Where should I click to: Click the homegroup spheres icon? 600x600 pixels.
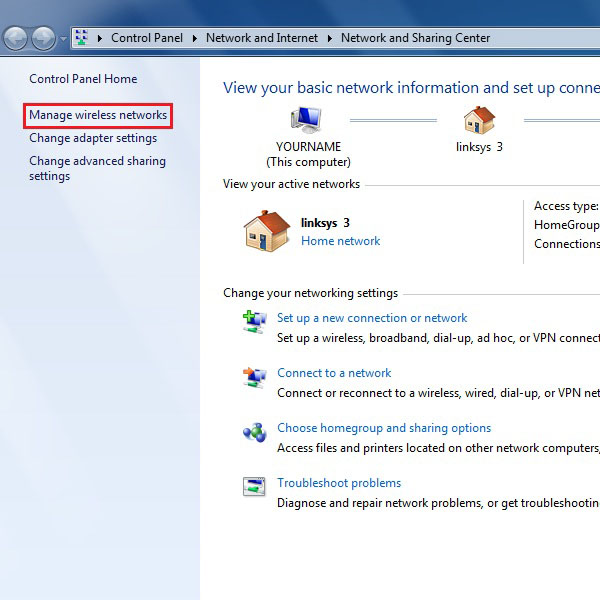pos(254,432)
